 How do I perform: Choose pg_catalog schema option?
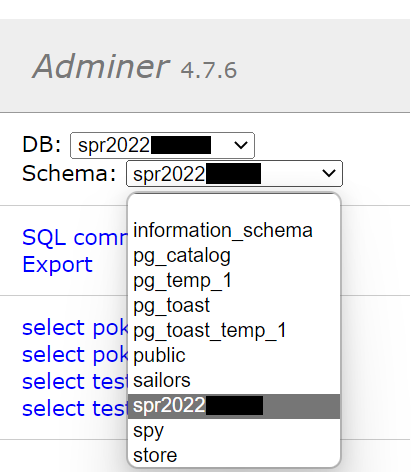234,256
